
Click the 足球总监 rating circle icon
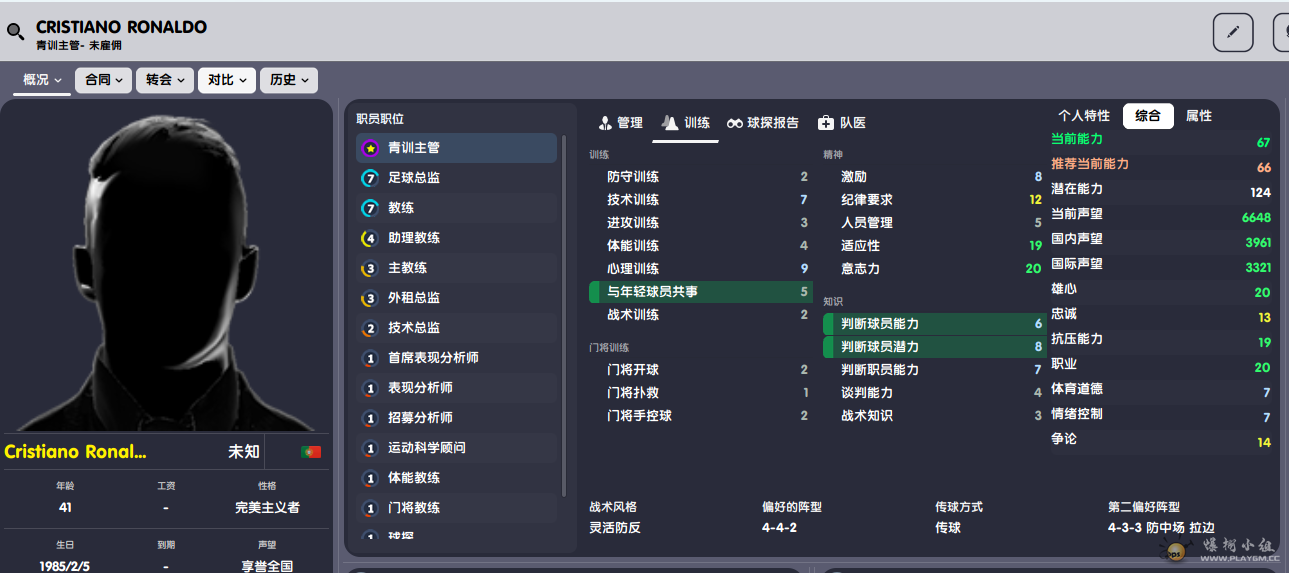click(370, 178)
